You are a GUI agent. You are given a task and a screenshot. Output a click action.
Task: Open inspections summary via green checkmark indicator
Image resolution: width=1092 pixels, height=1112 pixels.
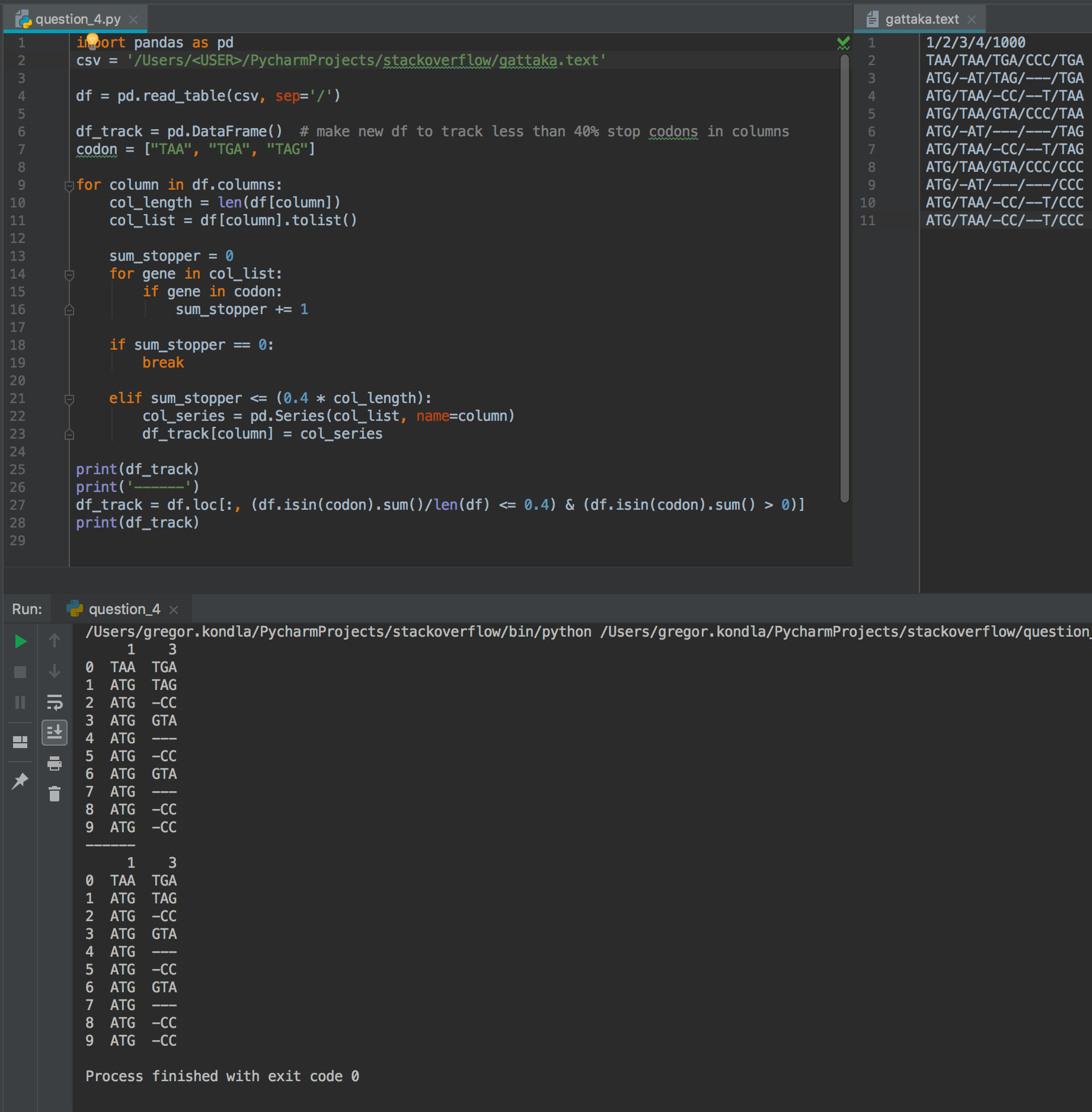pos(844,41)
